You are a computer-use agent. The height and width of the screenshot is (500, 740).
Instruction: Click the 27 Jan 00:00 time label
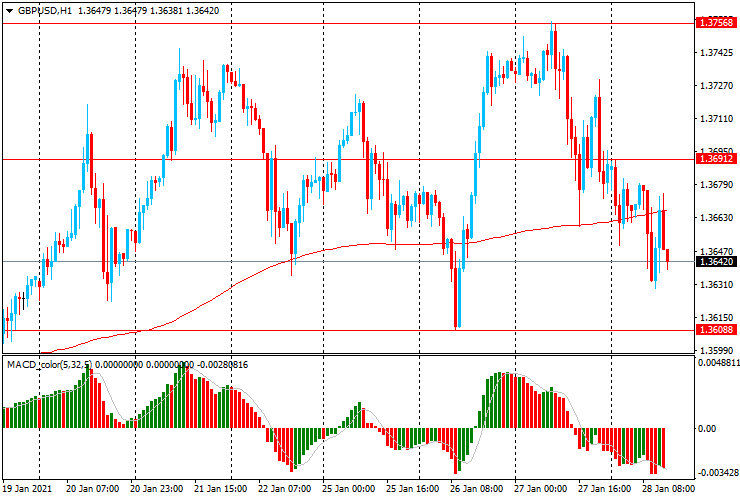point(541,488)
